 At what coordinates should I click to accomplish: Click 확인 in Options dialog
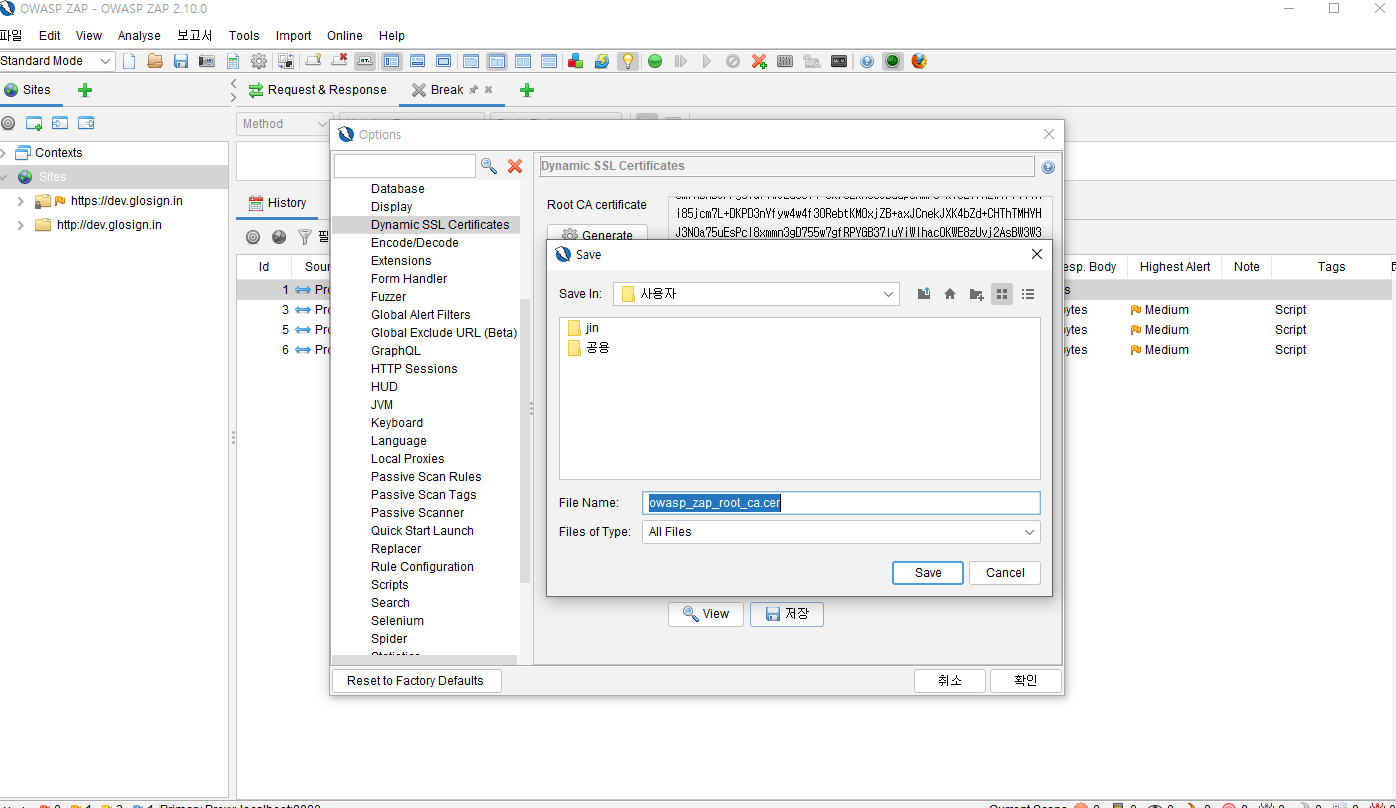click(1026, 681)
